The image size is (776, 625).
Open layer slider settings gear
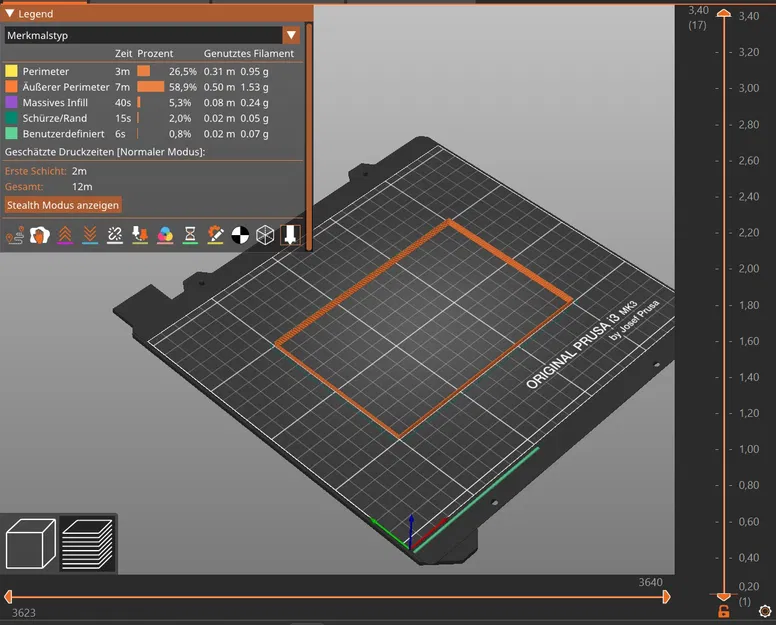point(765,610)
